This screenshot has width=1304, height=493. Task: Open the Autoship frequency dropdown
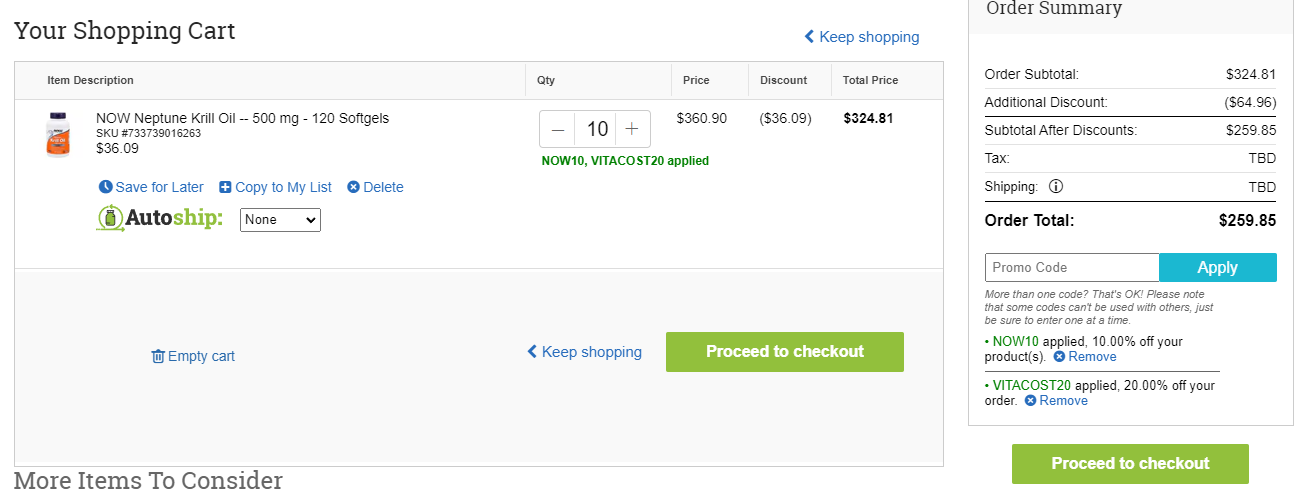coord(280,219)
